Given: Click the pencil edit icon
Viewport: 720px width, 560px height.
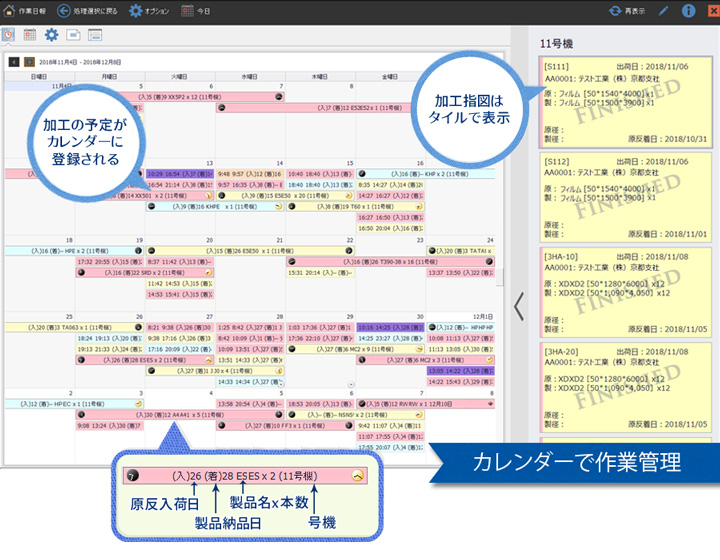Looking at the screenshot, I should (x=665, y=11).
